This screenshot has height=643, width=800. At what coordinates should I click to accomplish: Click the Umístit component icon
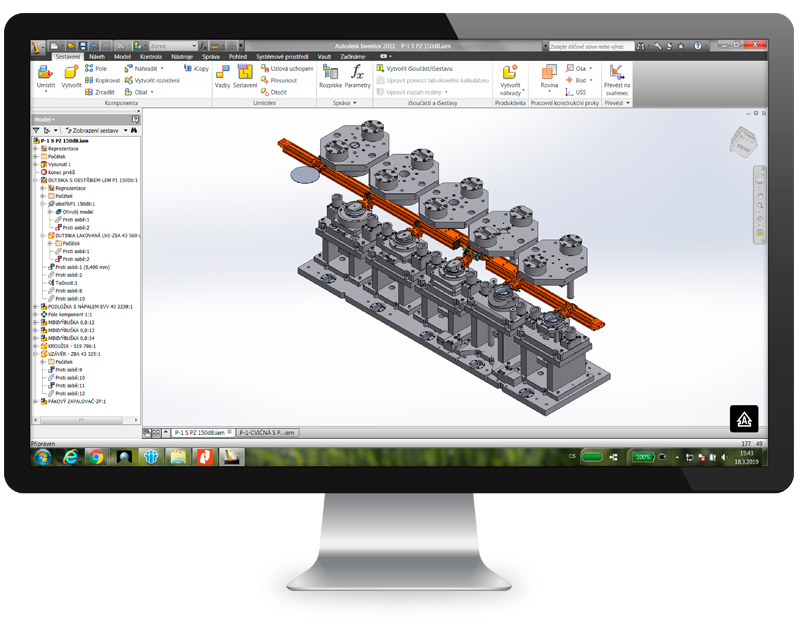(45, 76)
